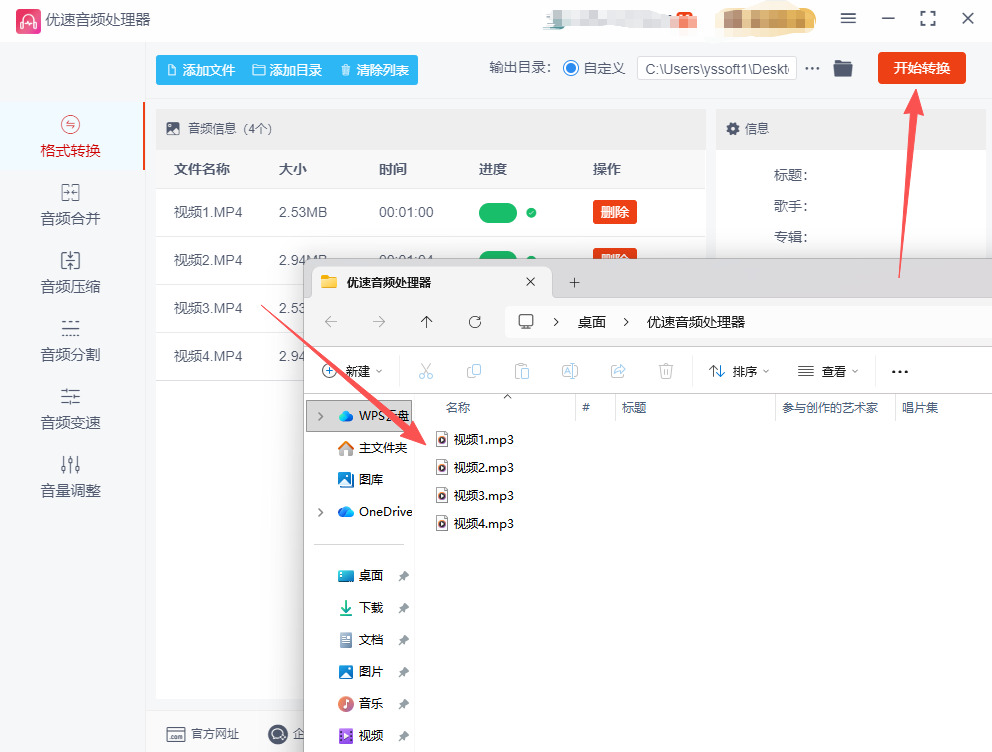Click the 清除列表 clear list button
992x752 pixels.
click(375, 70)
